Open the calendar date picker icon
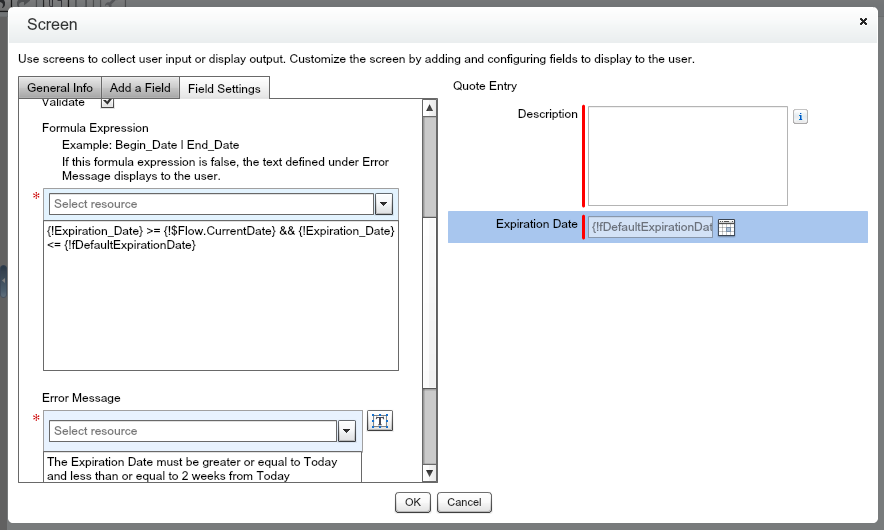Screen dimensions: 884x530 [x=727, y=227]
